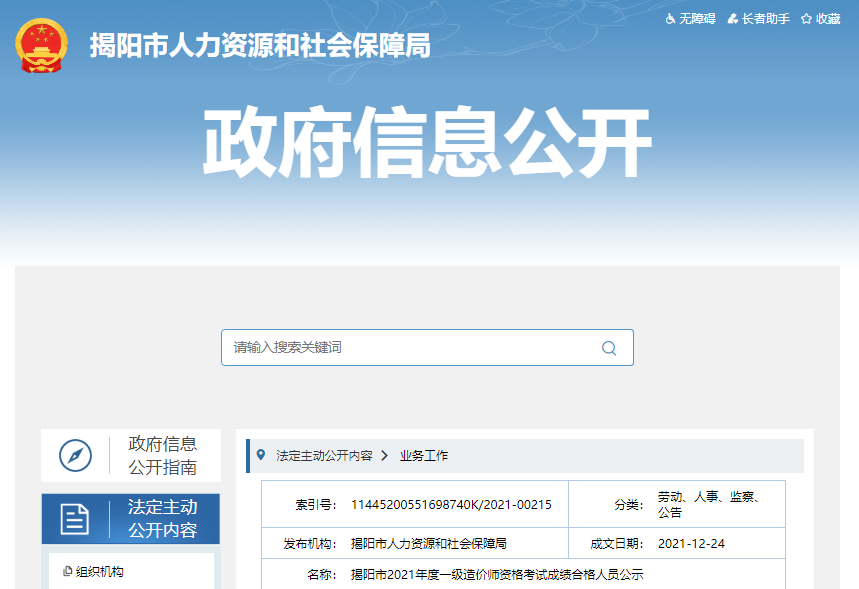Viewport: 859px width, 589px height.
Task: Expand 组织机构 item in sidebar
Action: (100, 572)
